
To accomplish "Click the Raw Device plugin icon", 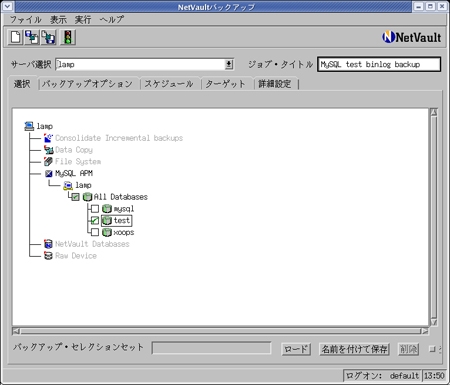I will pyautogui.click(x=49, y=256).
